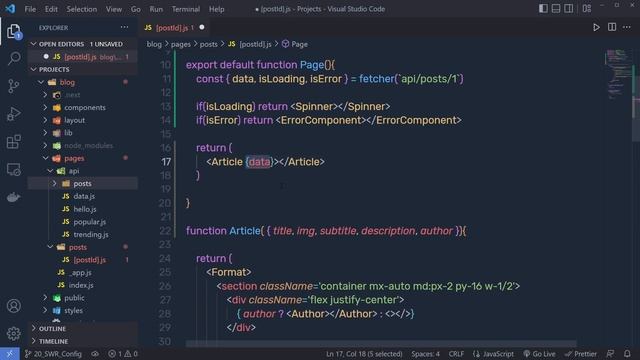Click the cloud sync icon in status bar
640x360 pixels.
point(95,354)
